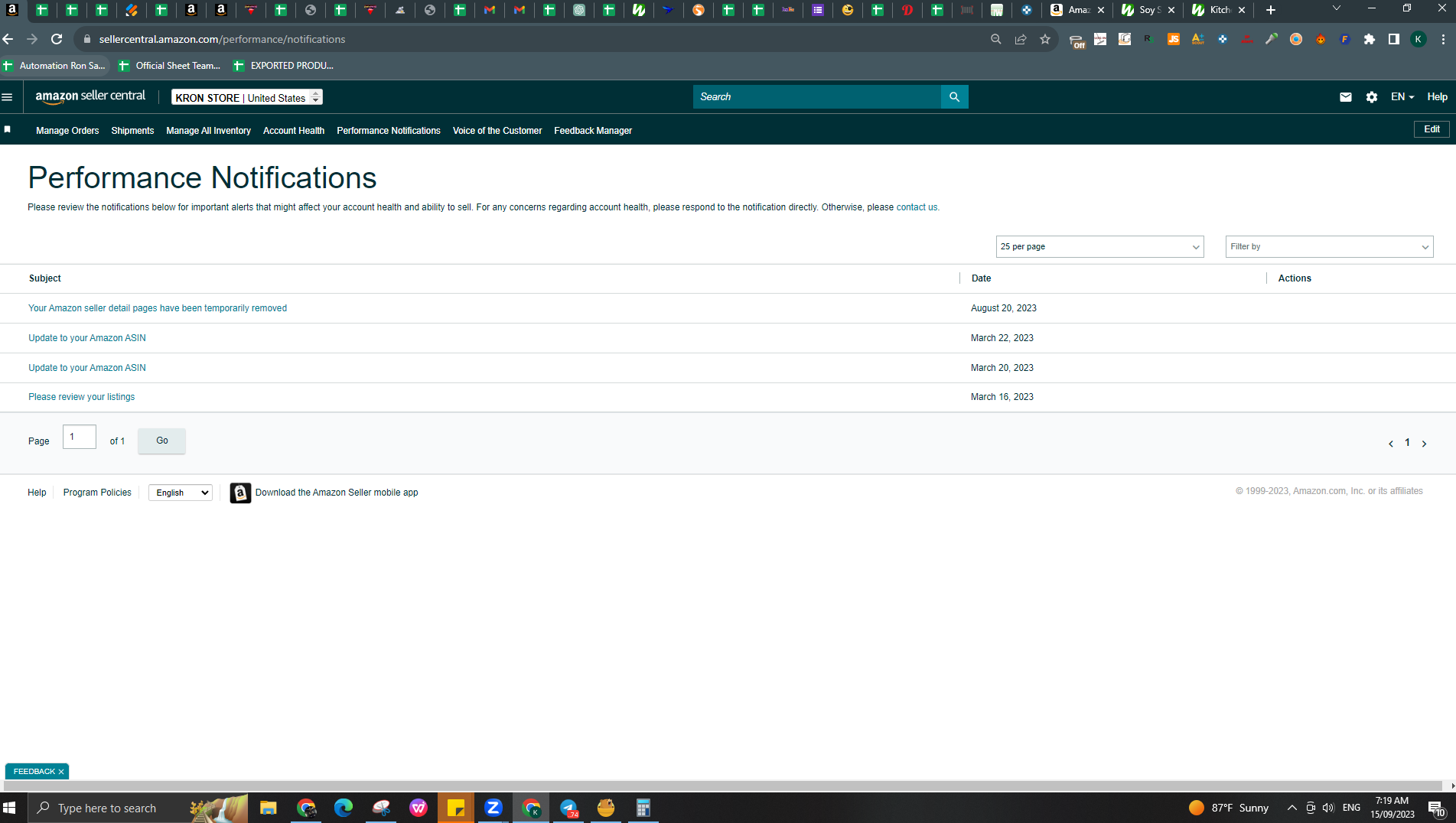Open Performance Notifications nav item
The image size is (1456, 823).
point(389,131)
